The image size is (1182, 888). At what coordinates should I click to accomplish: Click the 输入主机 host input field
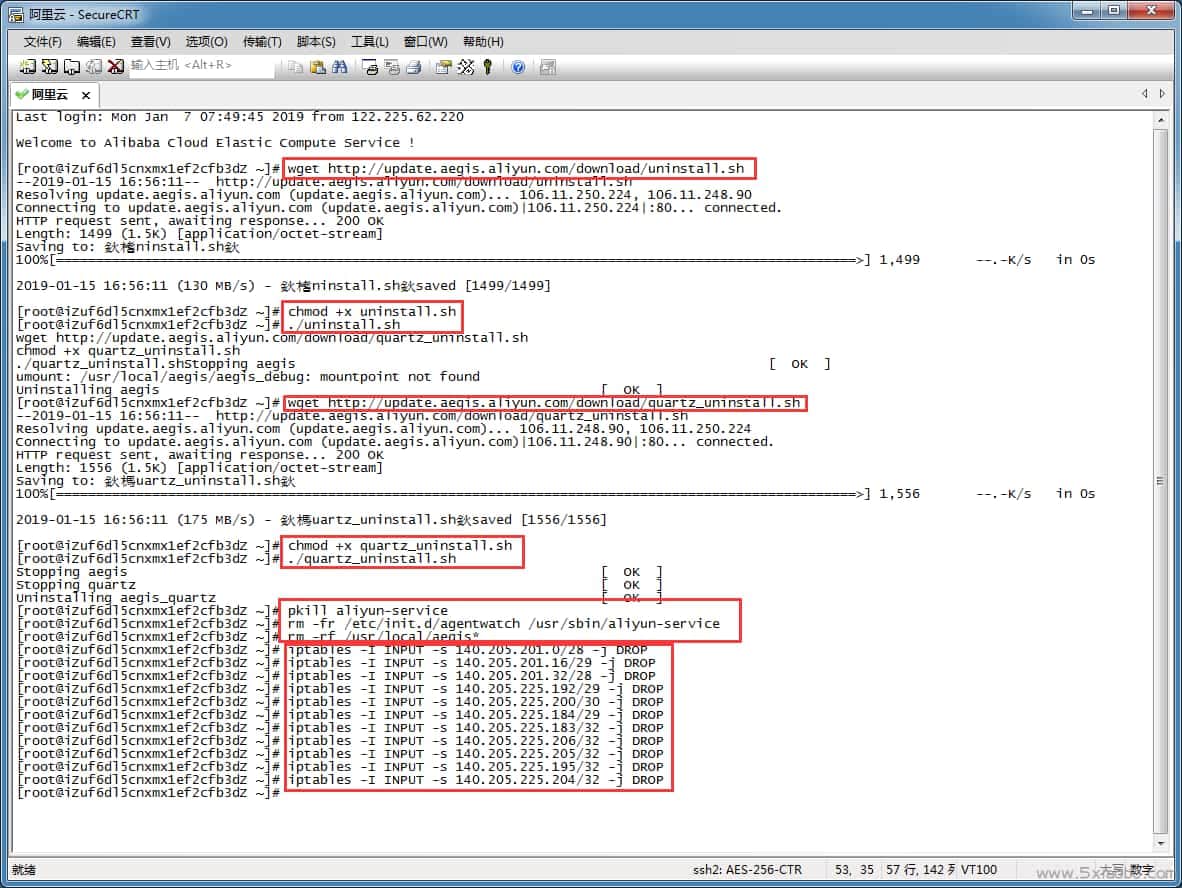(200, 66)
